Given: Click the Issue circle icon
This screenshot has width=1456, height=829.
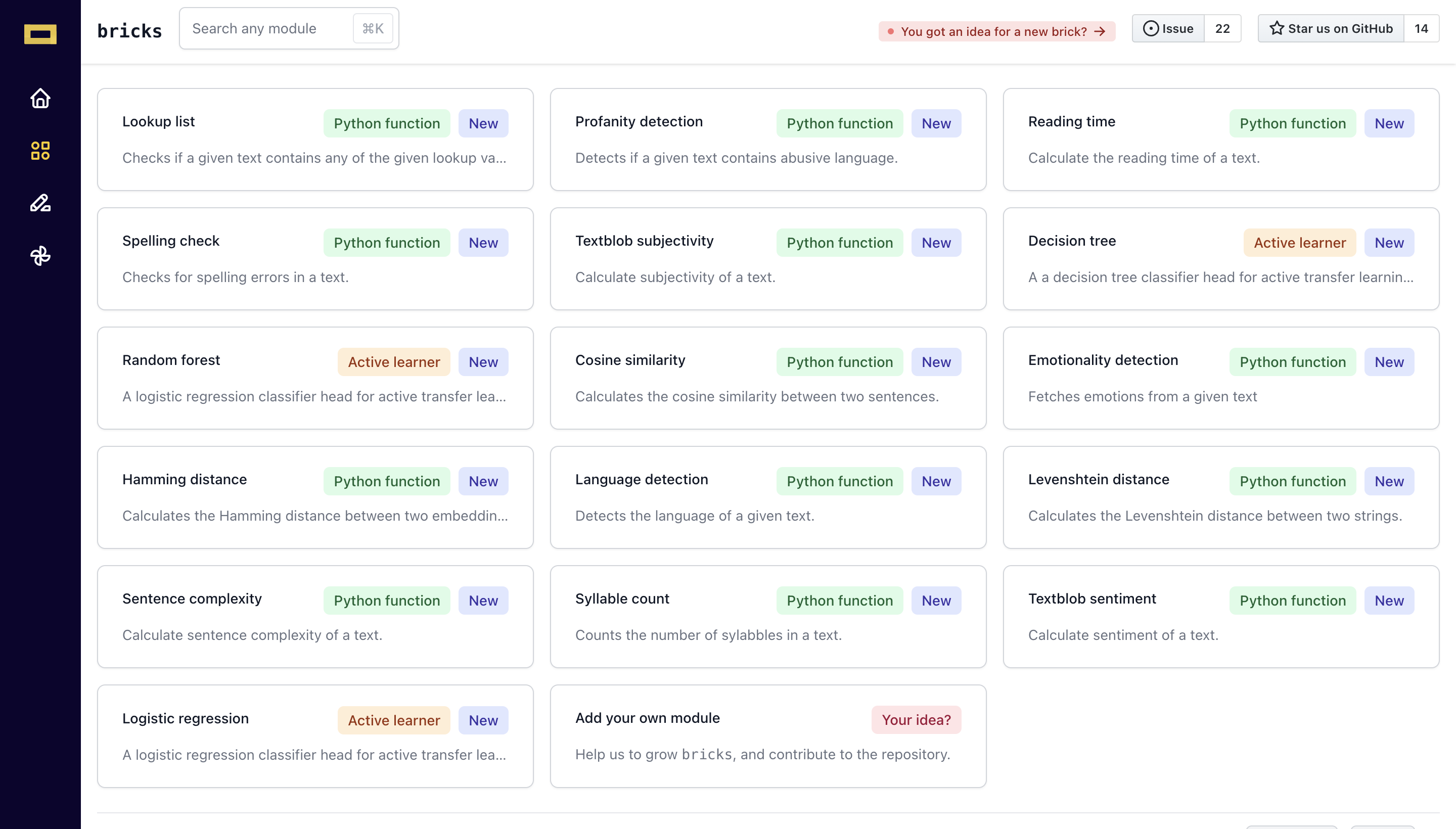Looking at the screenshot, I should (x=1150, y=28).
